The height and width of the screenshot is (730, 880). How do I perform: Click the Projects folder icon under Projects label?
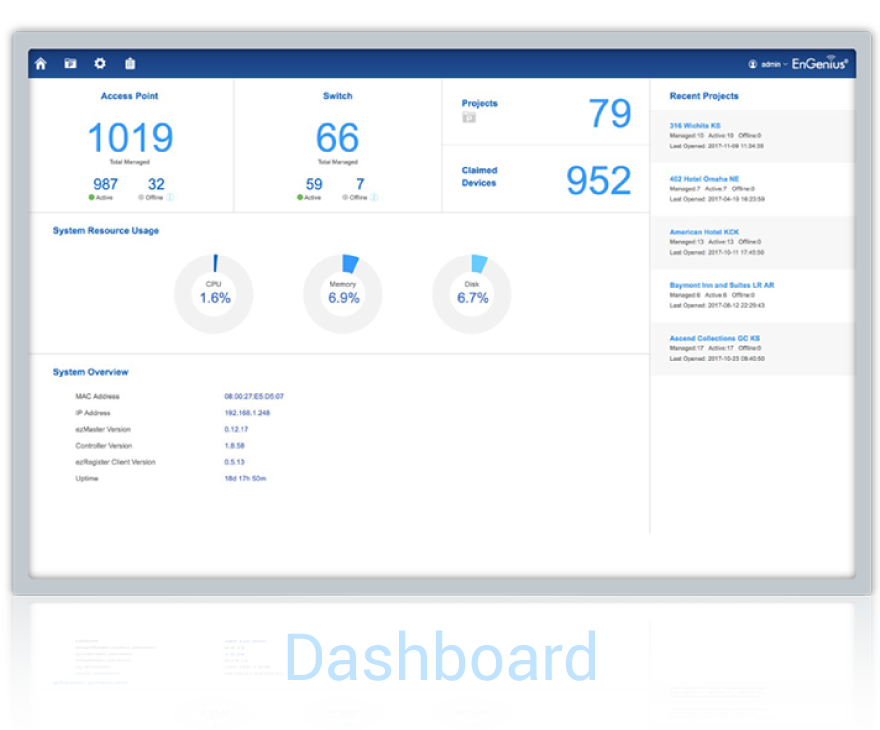(x=469, y=117)
